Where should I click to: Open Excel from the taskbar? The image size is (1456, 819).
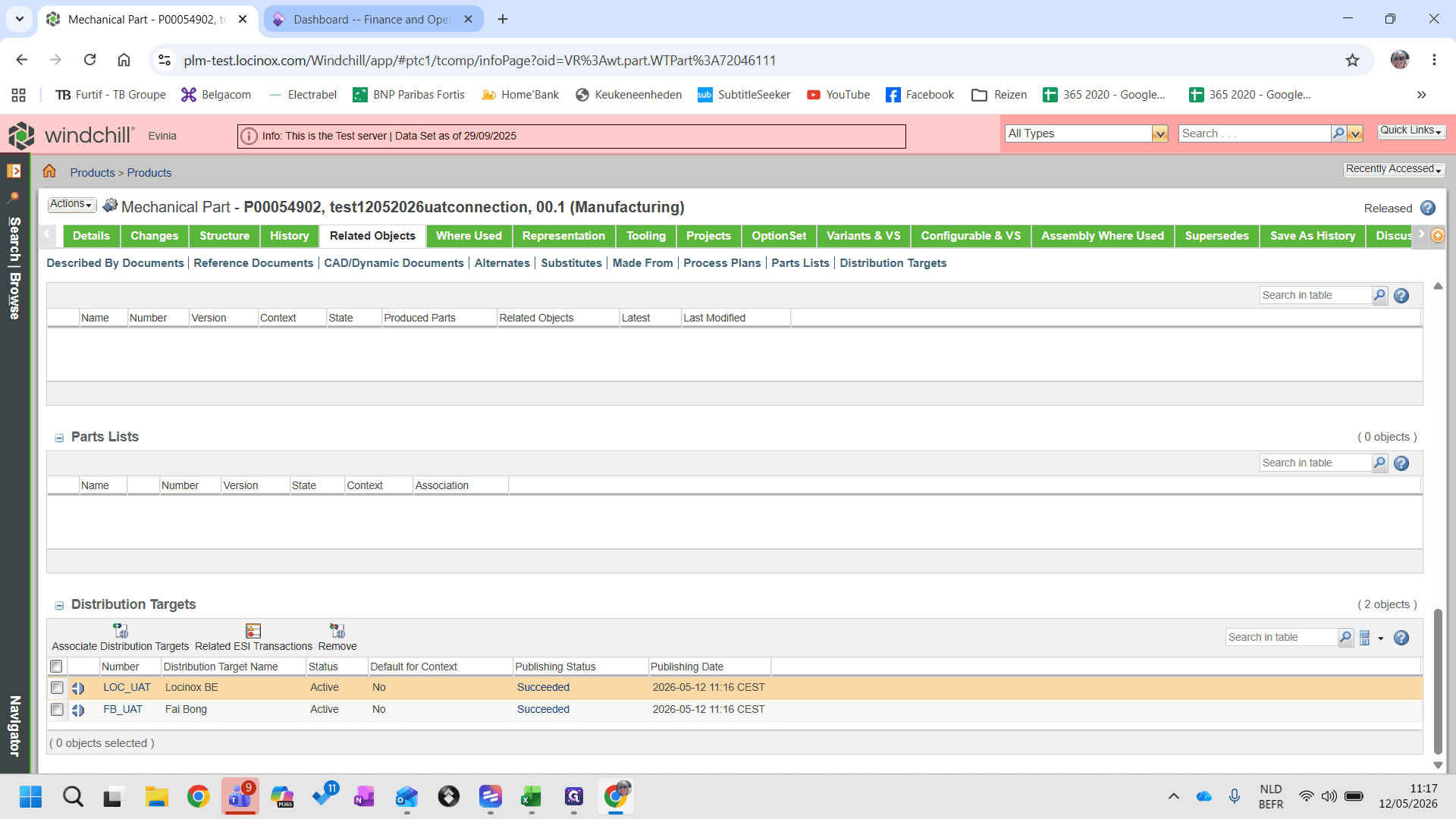[531, 796]
